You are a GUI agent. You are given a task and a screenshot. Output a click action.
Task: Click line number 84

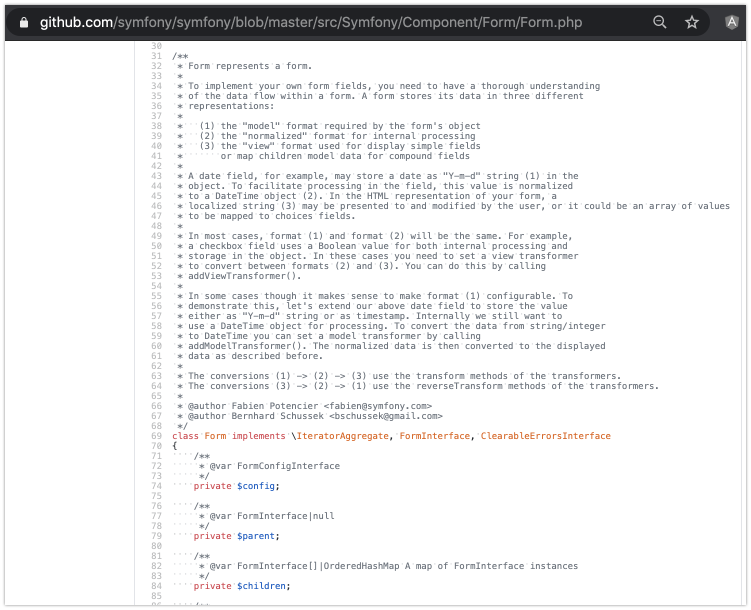click(157, 586)
